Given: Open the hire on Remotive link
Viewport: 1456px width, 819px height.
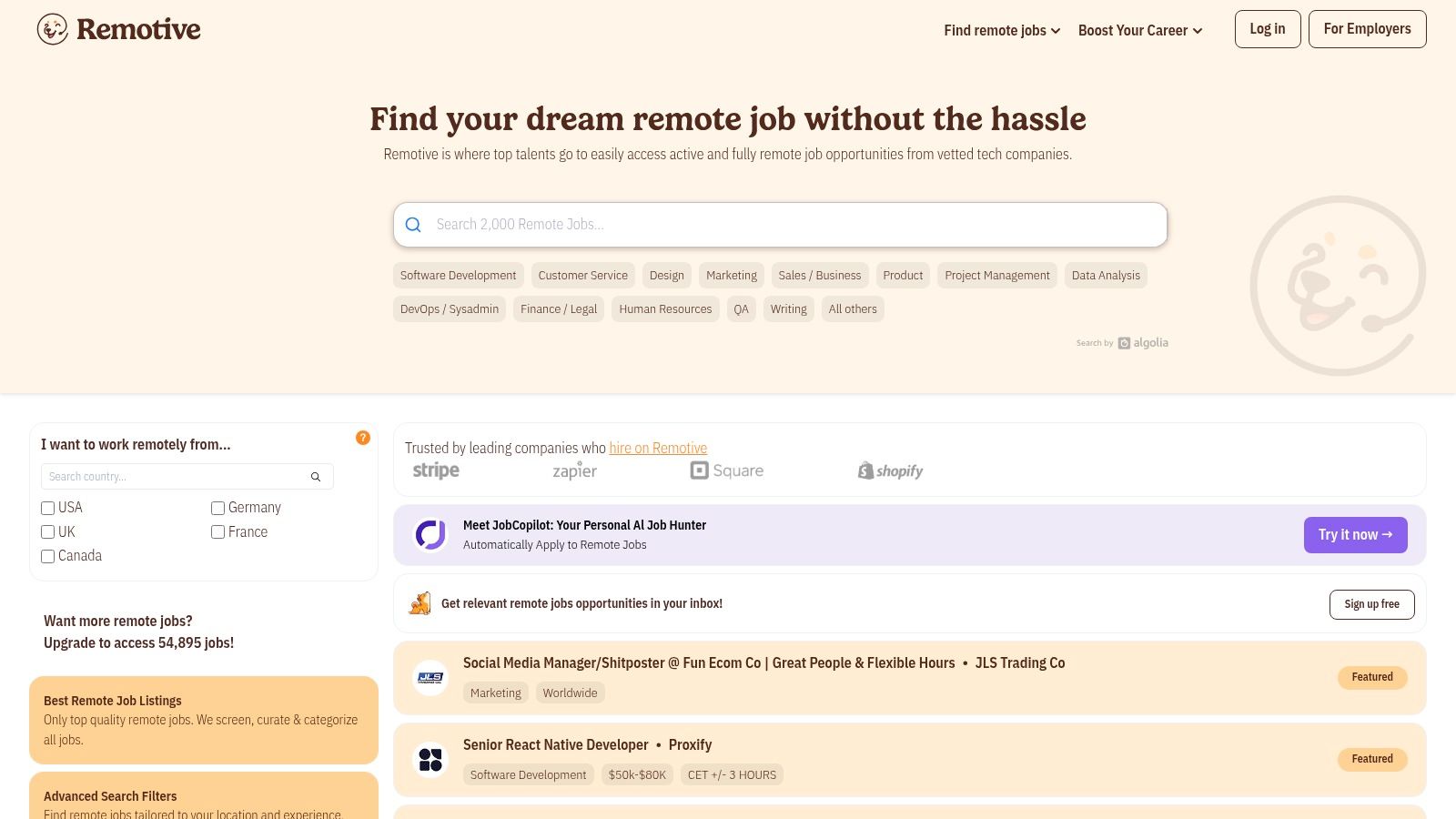Looking at the screenshot, I should click(x=658, y=448).
